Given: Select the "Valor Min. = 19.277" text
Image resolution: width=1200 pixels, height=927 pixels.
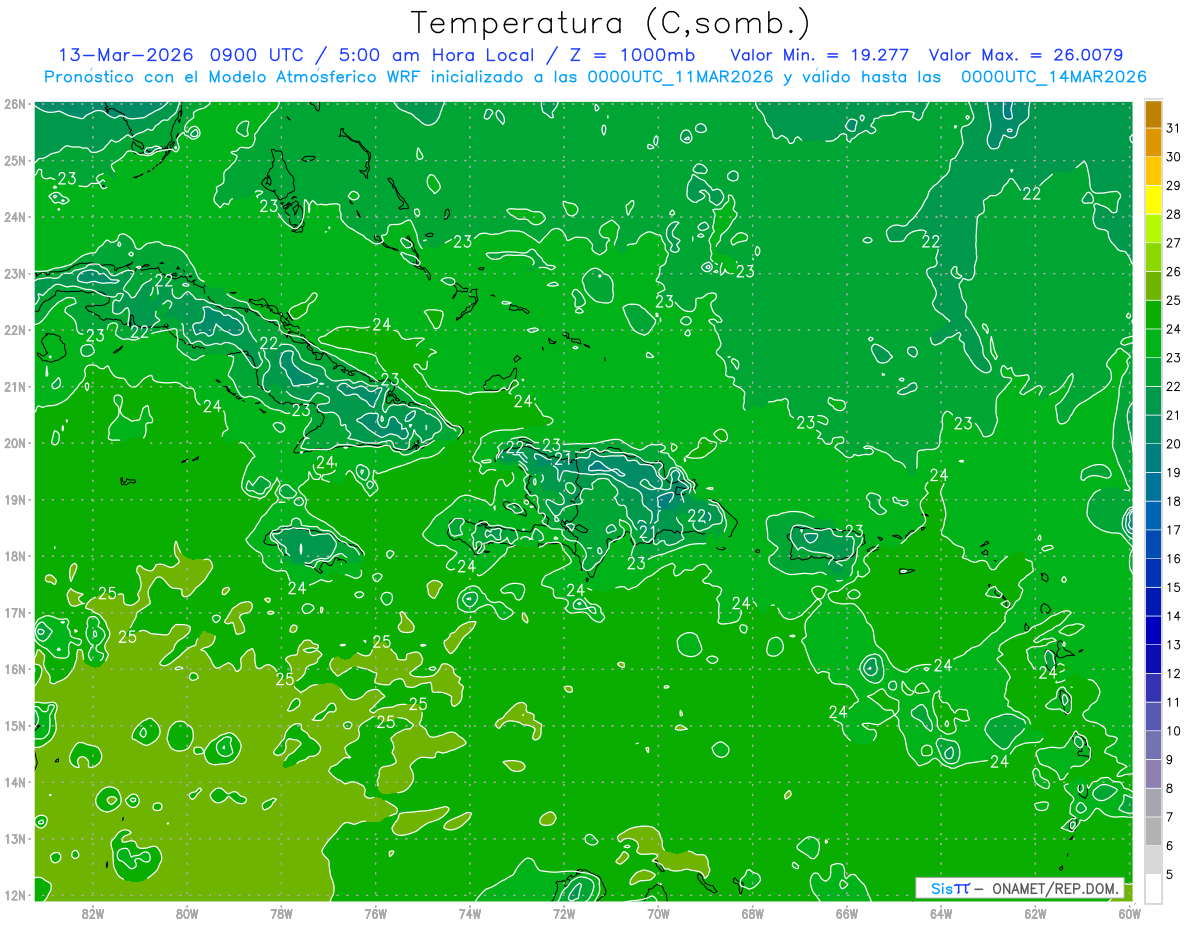Looking at the screenshot, I should tap(822, 54).
